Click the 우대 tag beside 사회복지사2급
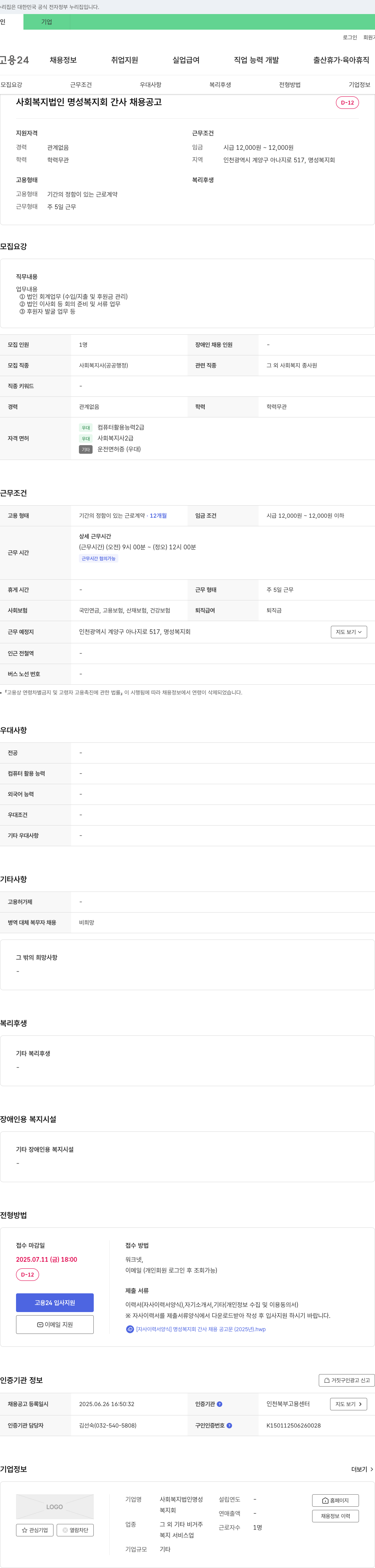Viewport: 375px width, 1568px height. click(86, 438)
